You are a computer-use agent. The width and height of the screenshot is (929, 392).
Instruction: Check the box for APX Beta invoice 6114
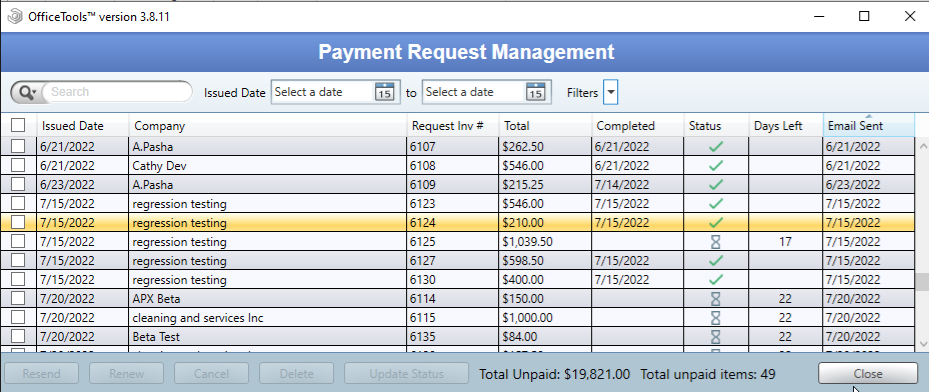point(18,299)
